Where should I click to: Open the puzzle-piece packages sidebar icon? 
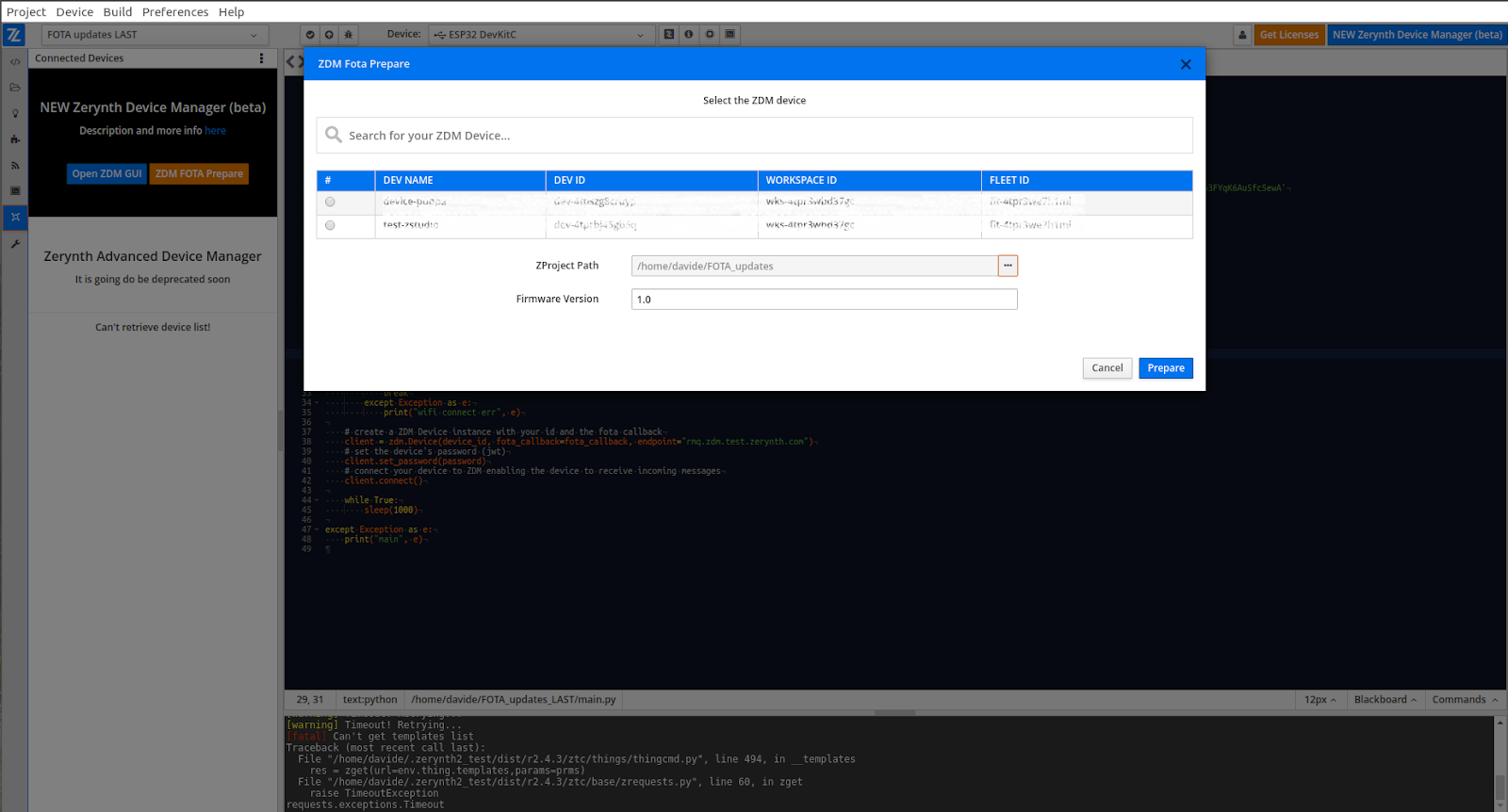coord(14,139)
